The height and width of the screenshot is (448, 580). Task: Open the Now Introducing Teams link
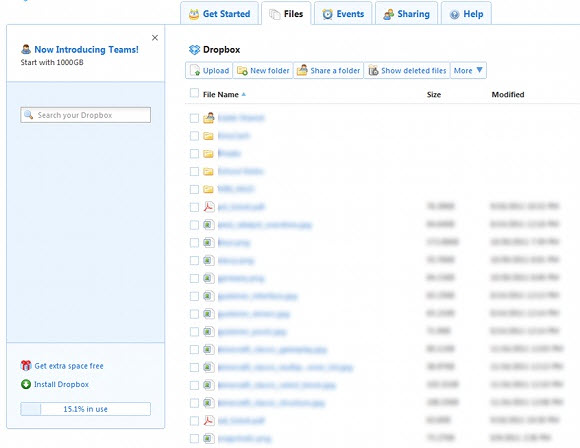pos(87,50)
